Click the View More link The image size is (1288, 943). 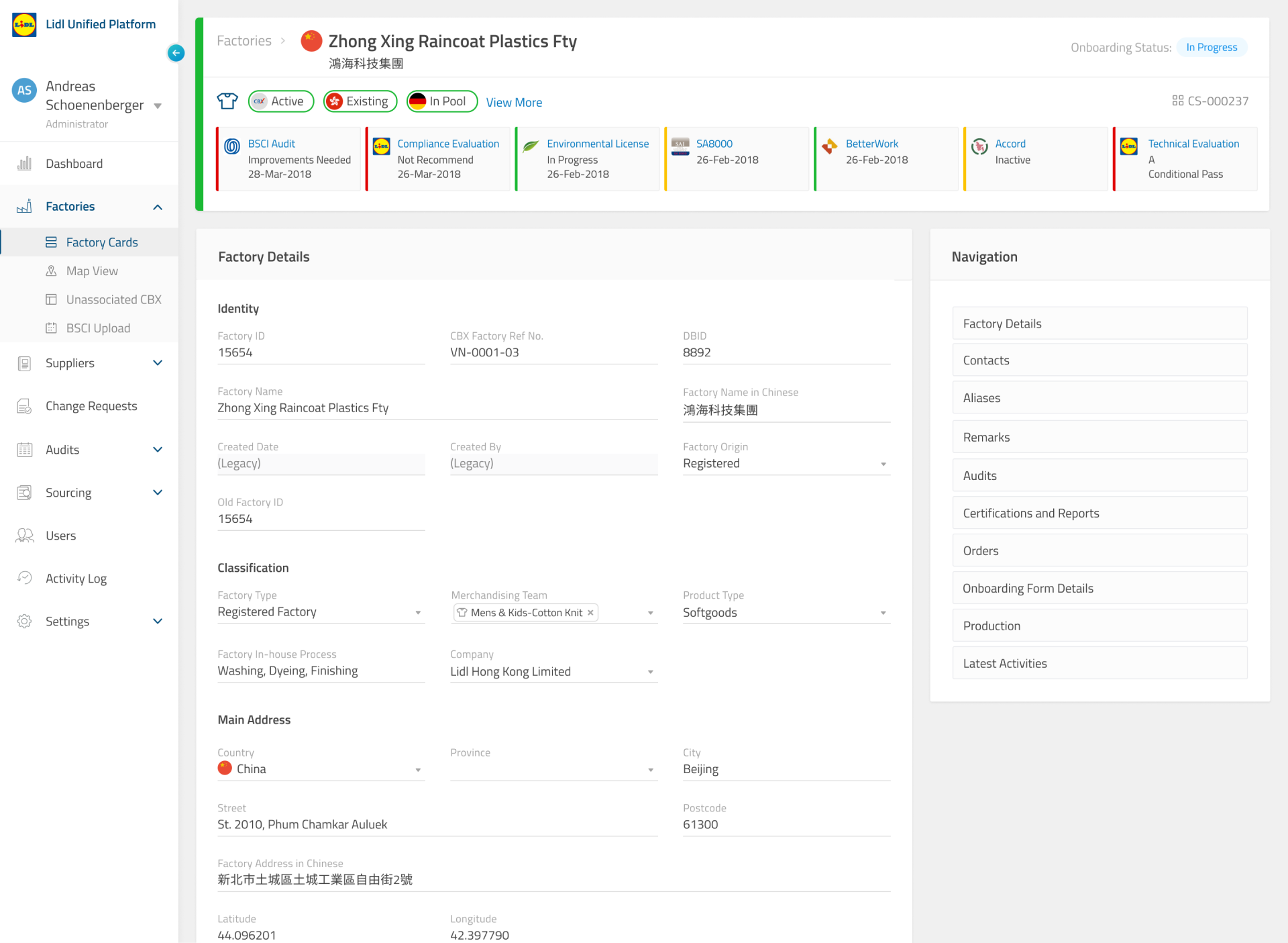pos(514,102)
